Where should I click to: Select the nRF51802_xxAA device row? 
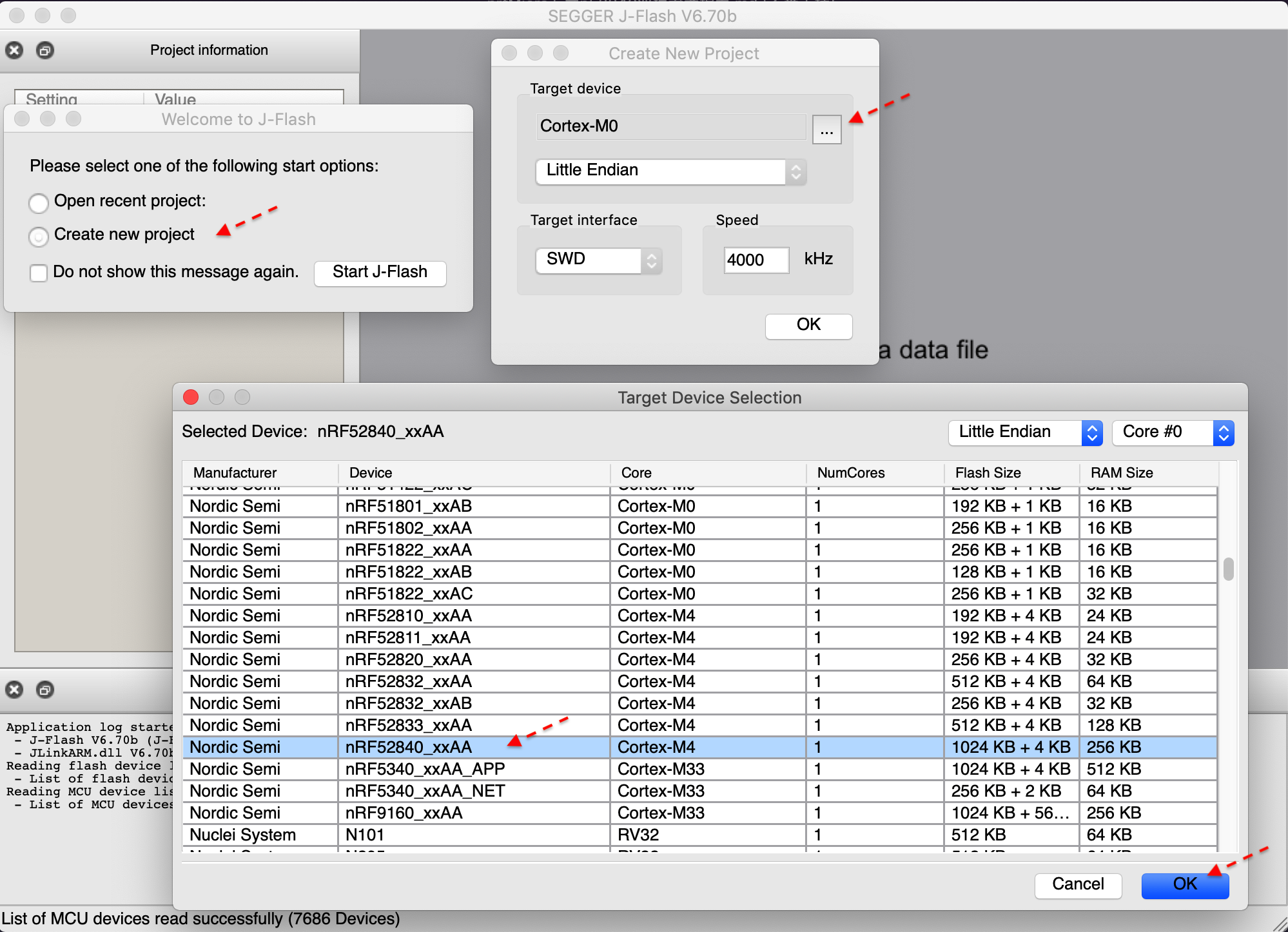[700, 528]
